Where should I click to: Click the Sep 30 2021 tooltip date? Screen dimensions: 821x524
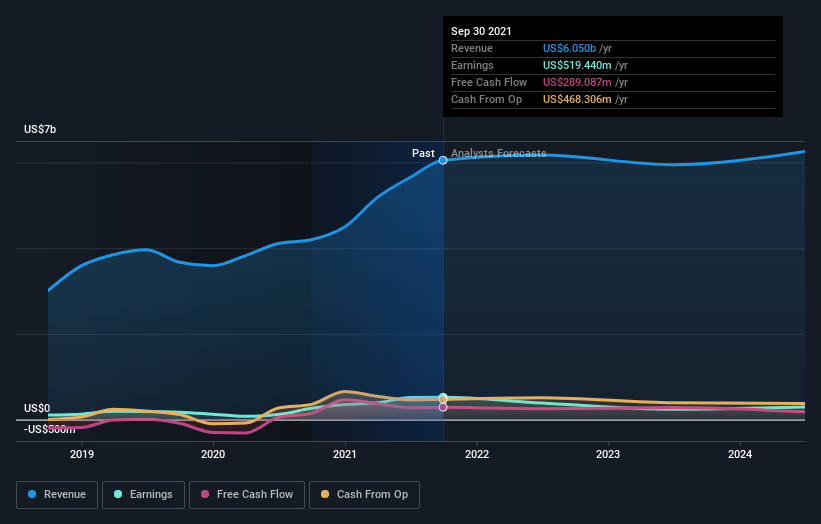click(481, 31)
